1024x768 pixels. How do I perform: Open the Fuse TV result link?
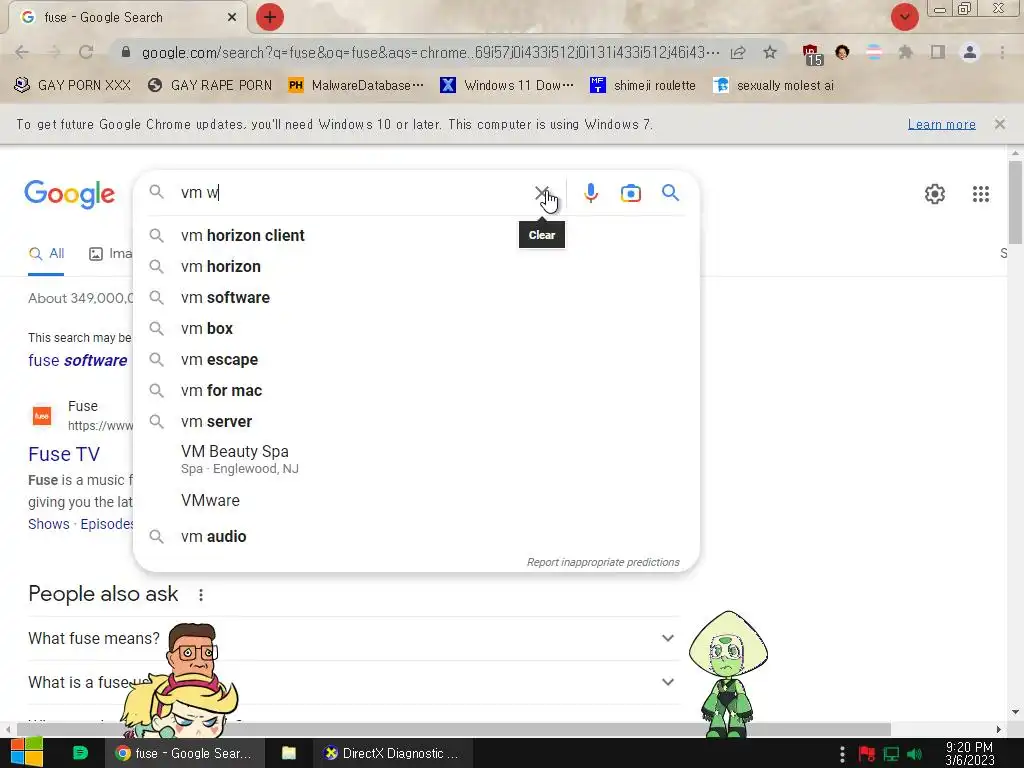tap(64, 454)
